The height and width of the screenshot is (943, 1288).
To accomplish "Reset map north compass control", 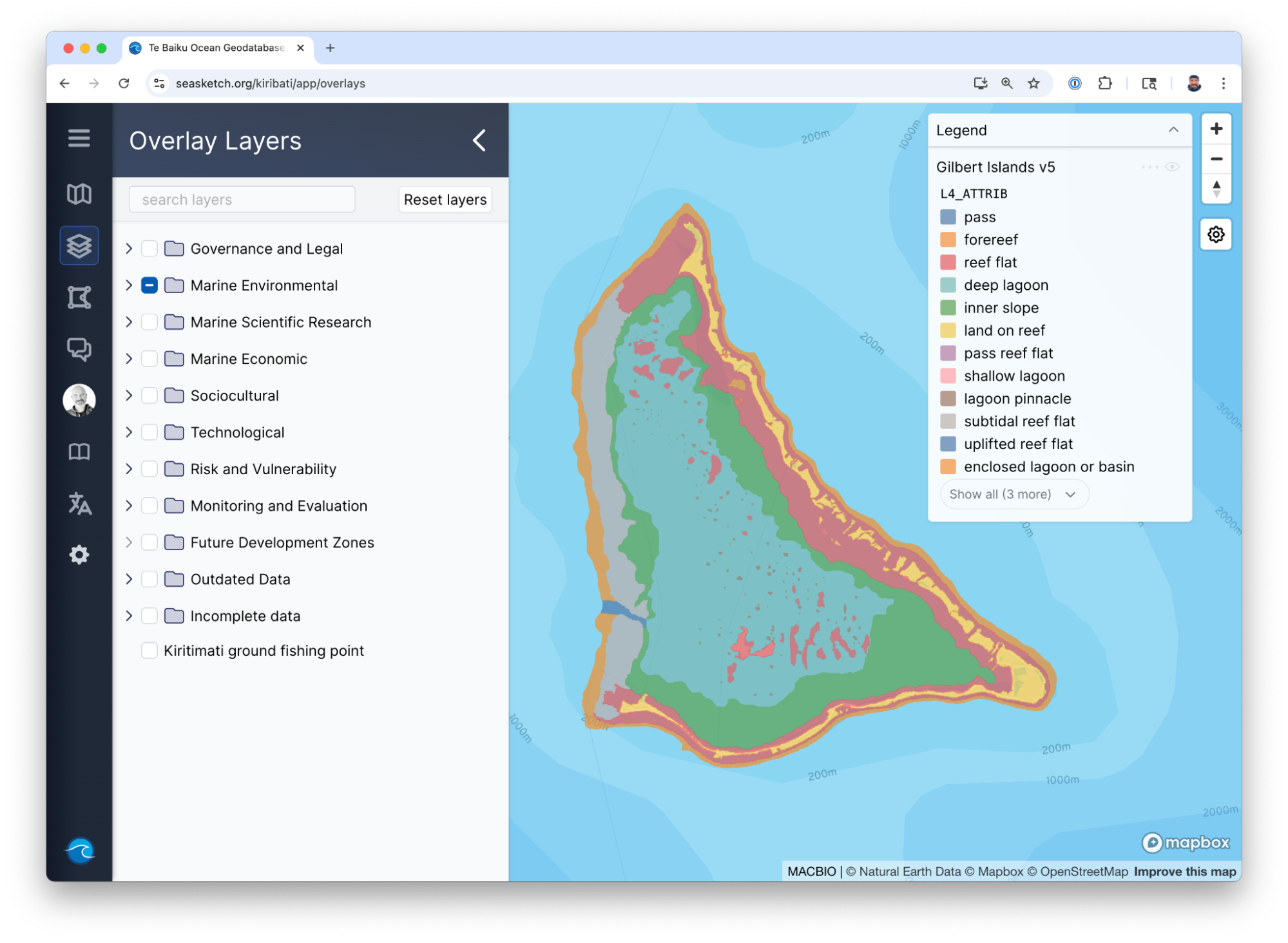I will pos(1216,189).
